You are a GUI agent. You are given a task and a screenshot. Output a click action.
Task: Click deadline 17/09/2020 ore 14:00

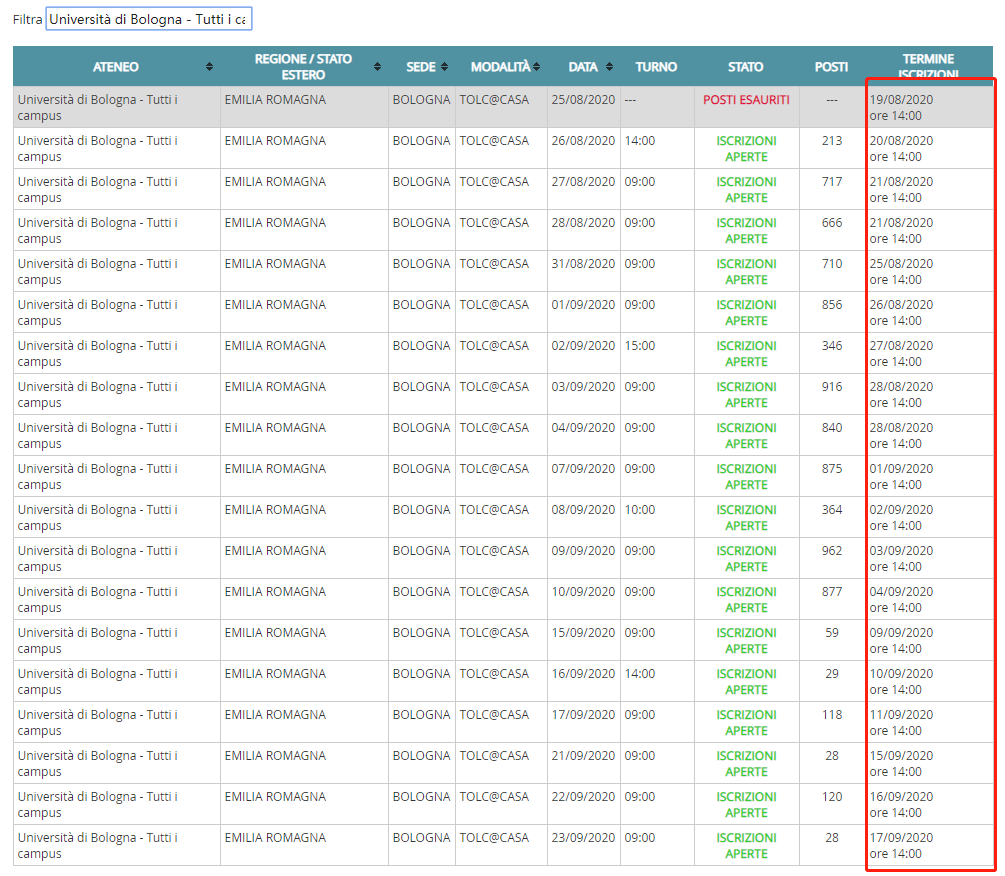901,846
